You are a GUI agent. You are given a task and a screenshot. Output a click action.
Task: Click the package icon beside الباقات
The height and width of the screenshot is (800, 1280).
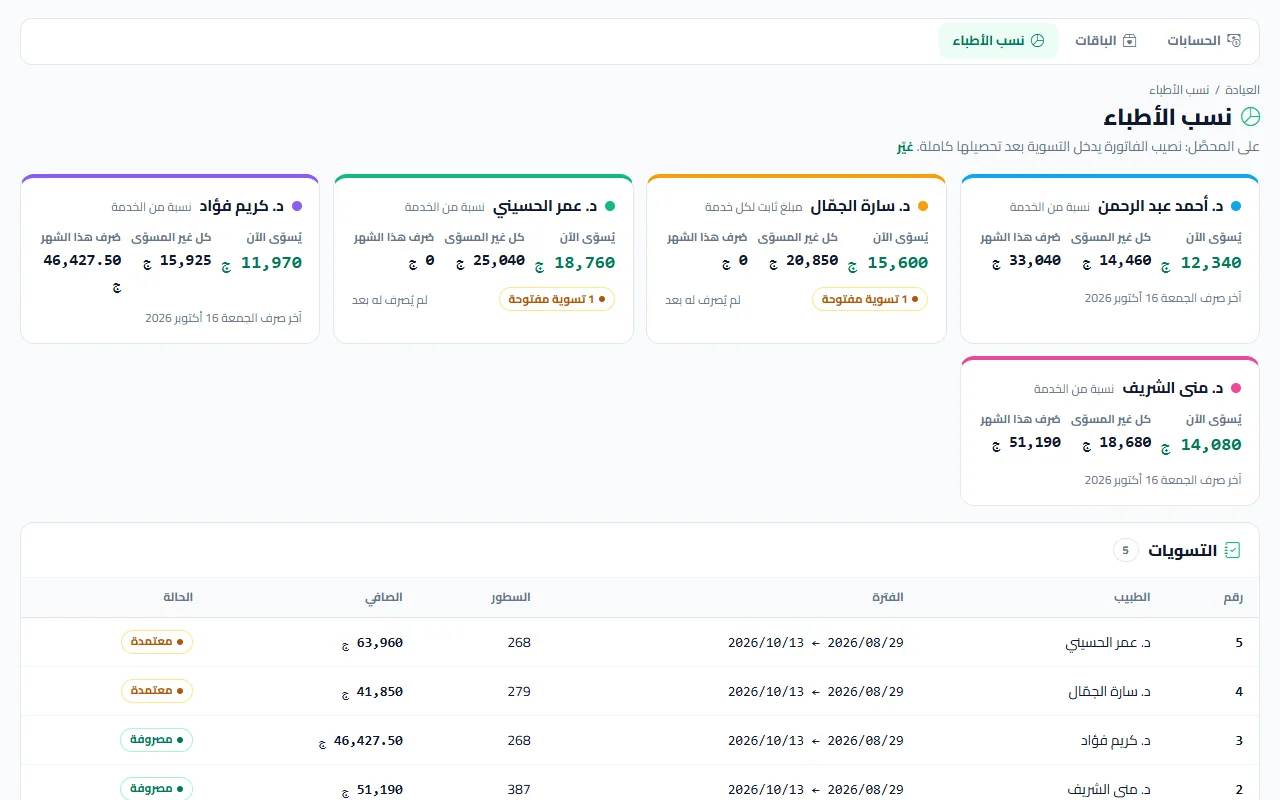[1130, 41]
